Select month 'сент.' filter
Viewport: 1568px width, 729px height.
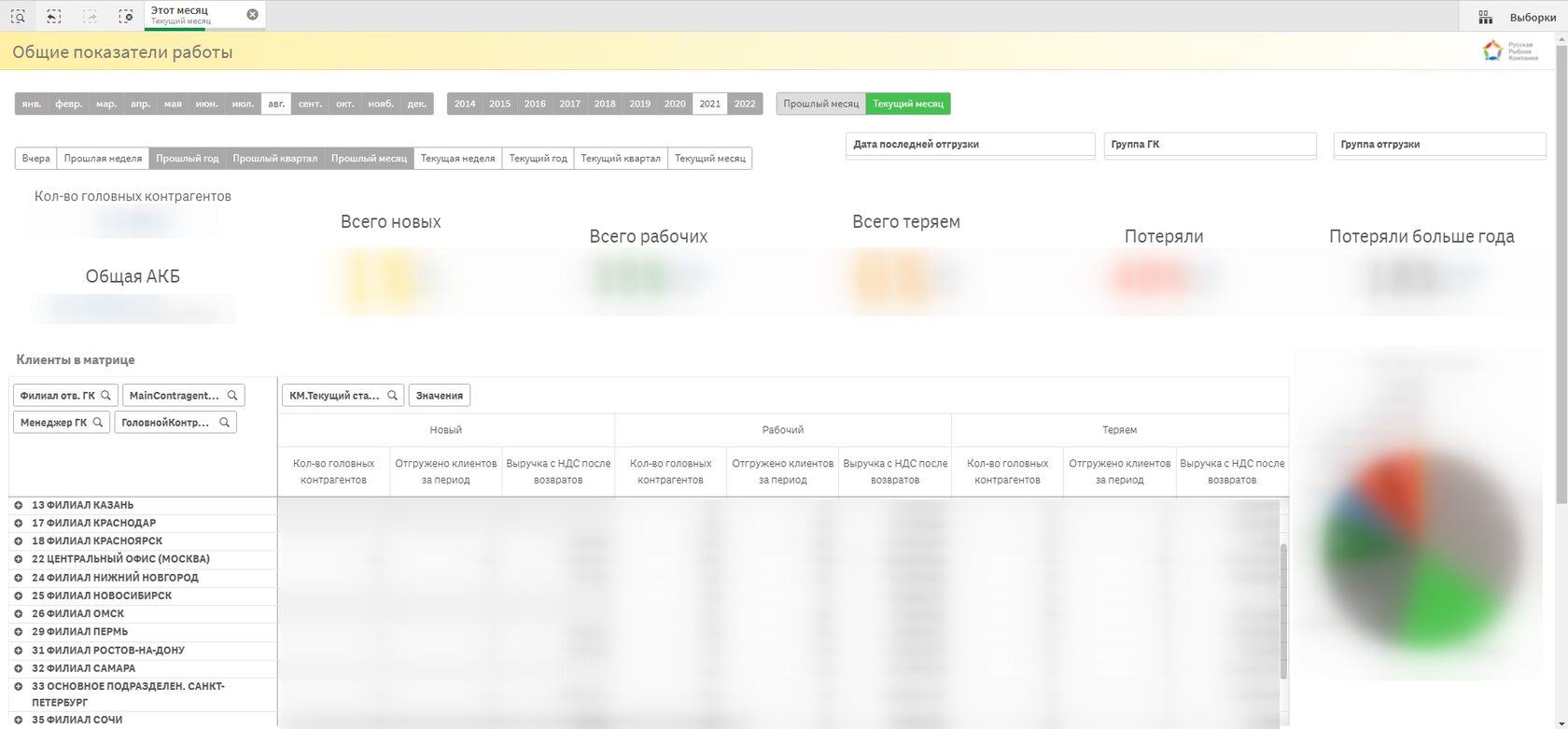click(310, 104)
